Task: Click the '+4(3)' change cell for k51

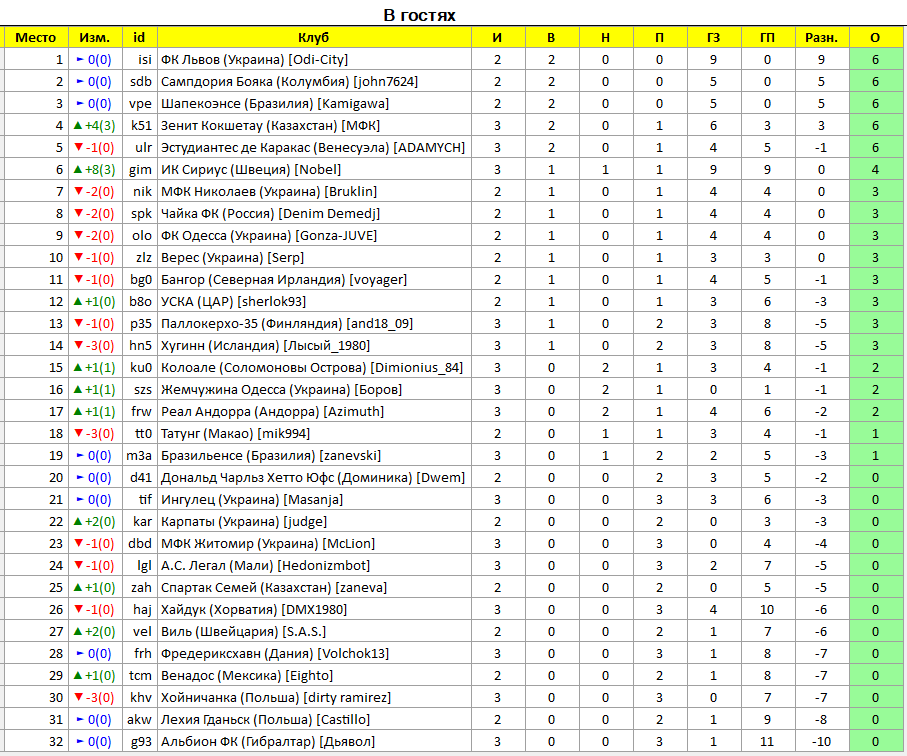Action: click(x=95, y=126)
